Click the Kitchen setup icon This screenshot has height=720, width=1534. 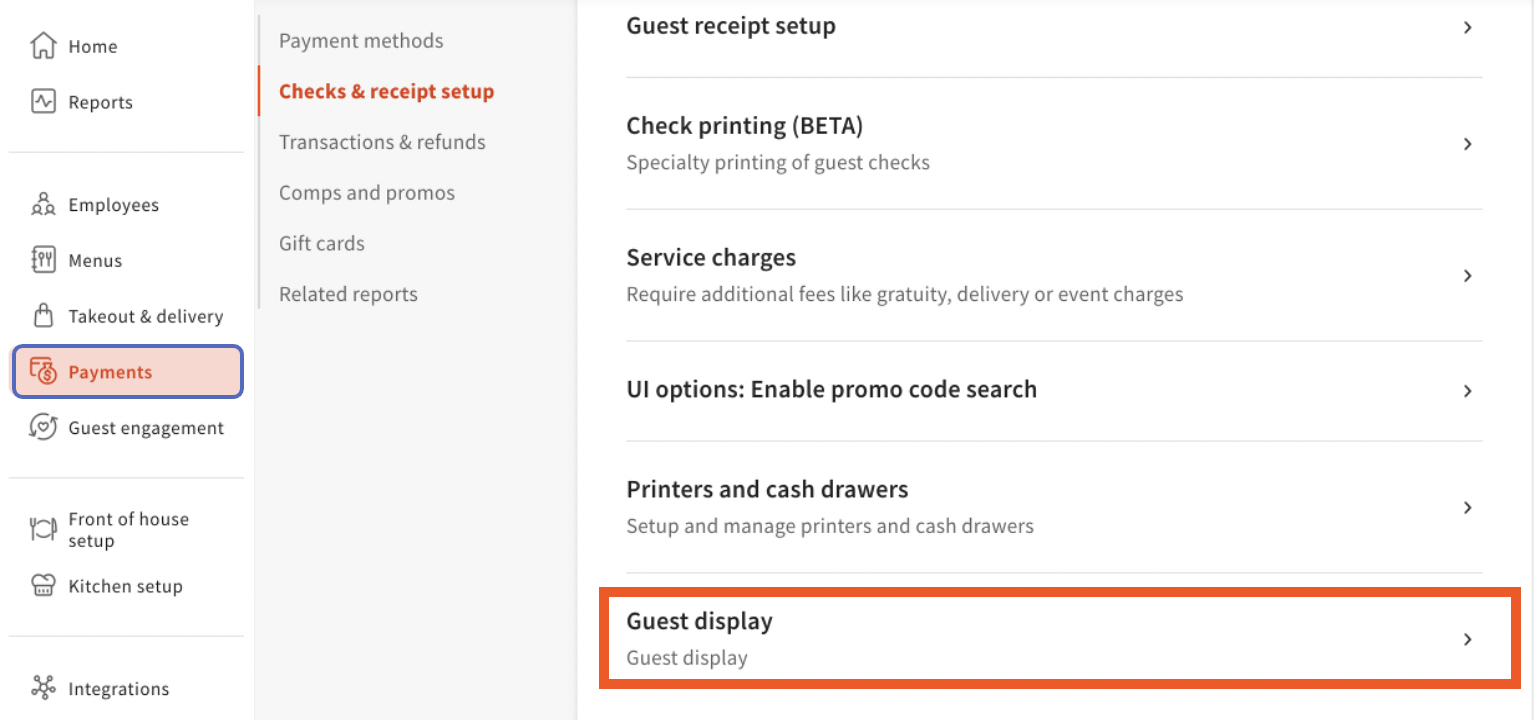[43, 586]
